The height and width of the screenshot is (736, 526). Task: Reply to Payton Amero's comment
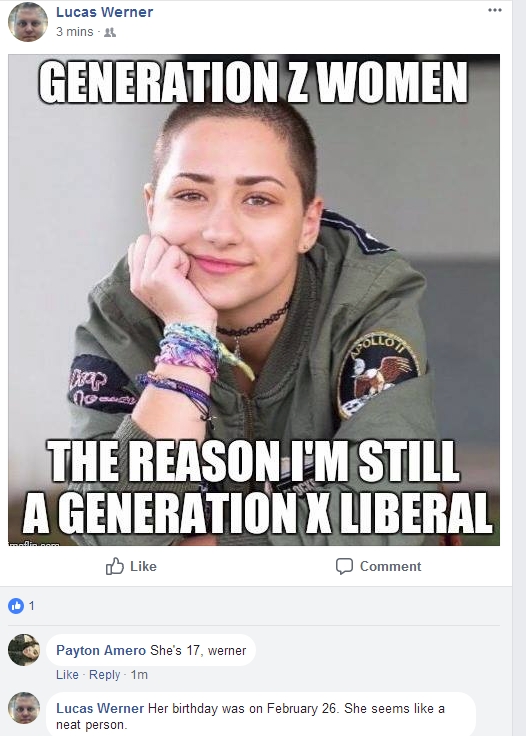[105, 675]
